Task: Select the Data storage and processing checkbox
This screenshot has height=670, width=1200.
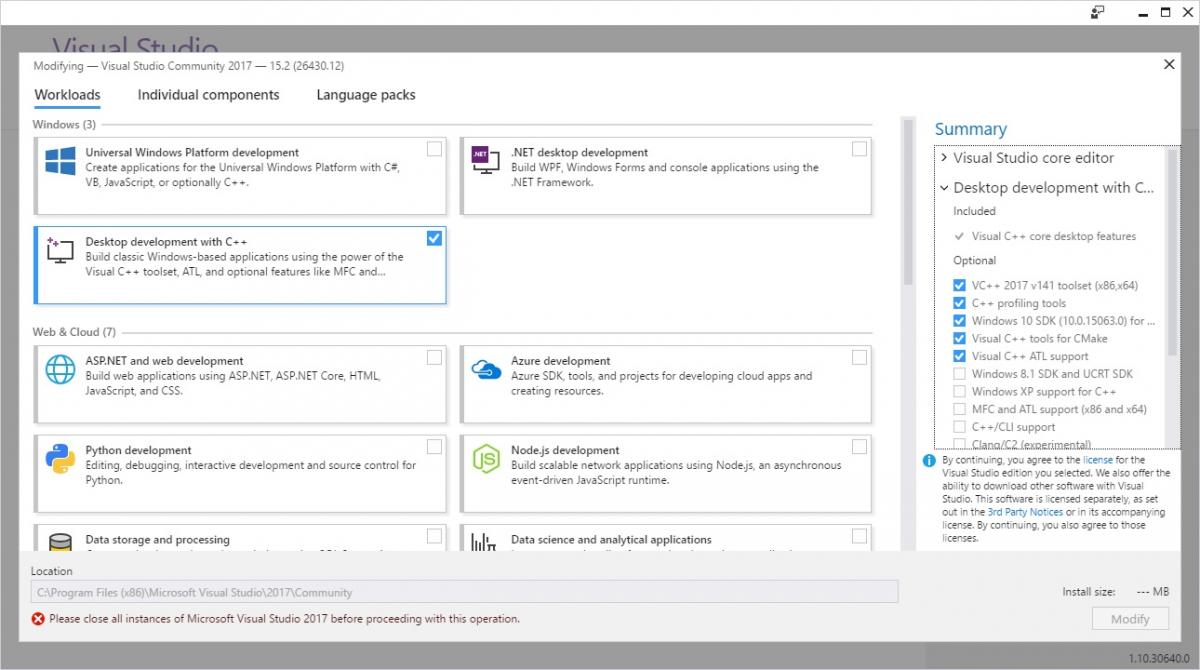Action: (434, 536)
